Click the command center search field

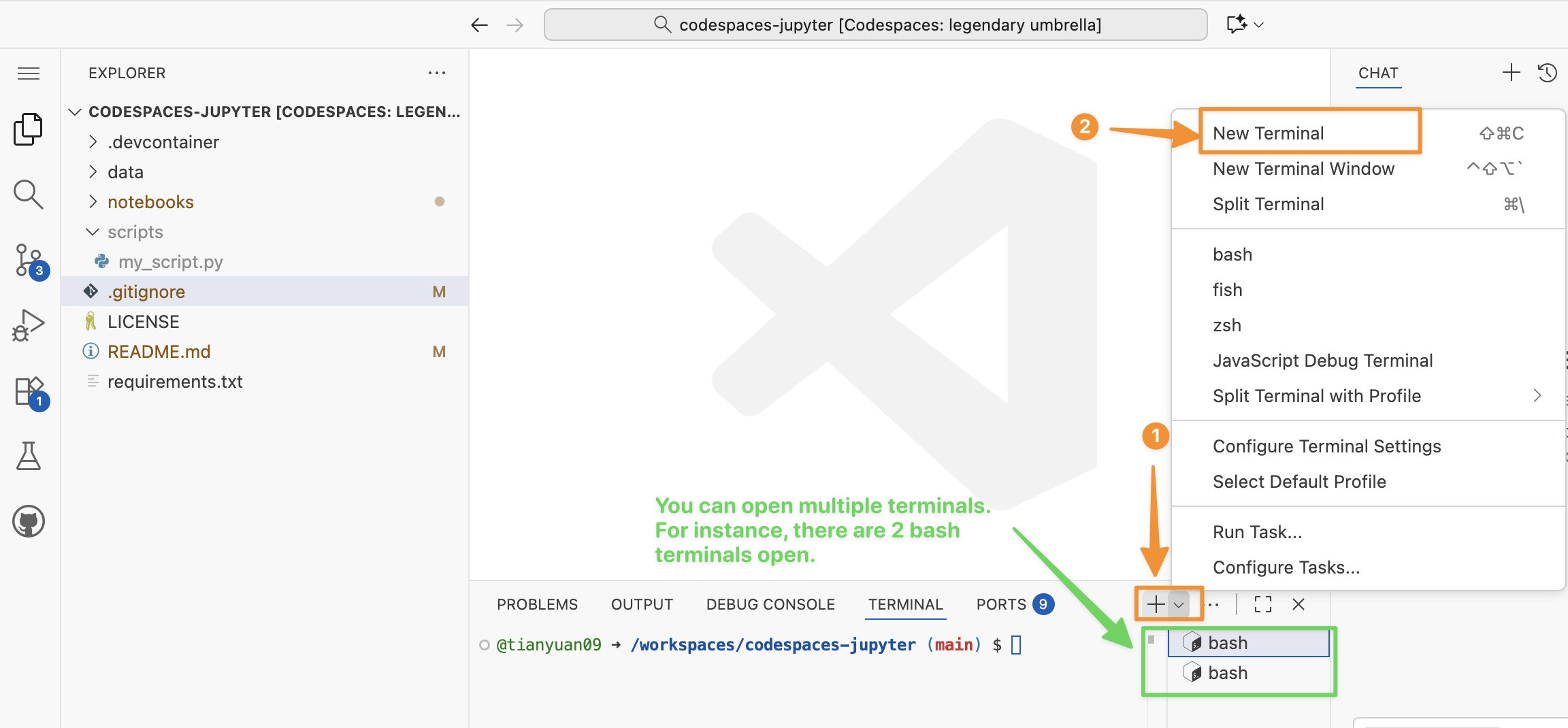875,25
